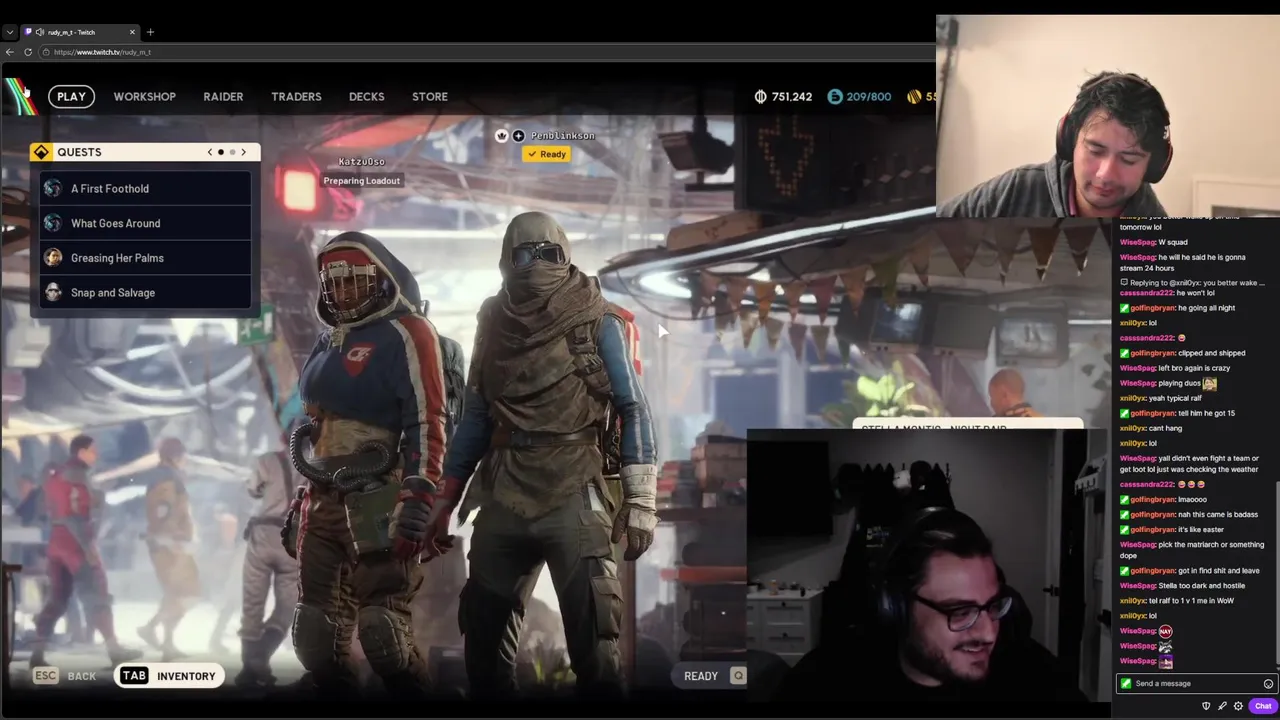This screenshot has height=720, width=1280.
Task: Click Snap and Salvage portrait icon
Action: 53,293
